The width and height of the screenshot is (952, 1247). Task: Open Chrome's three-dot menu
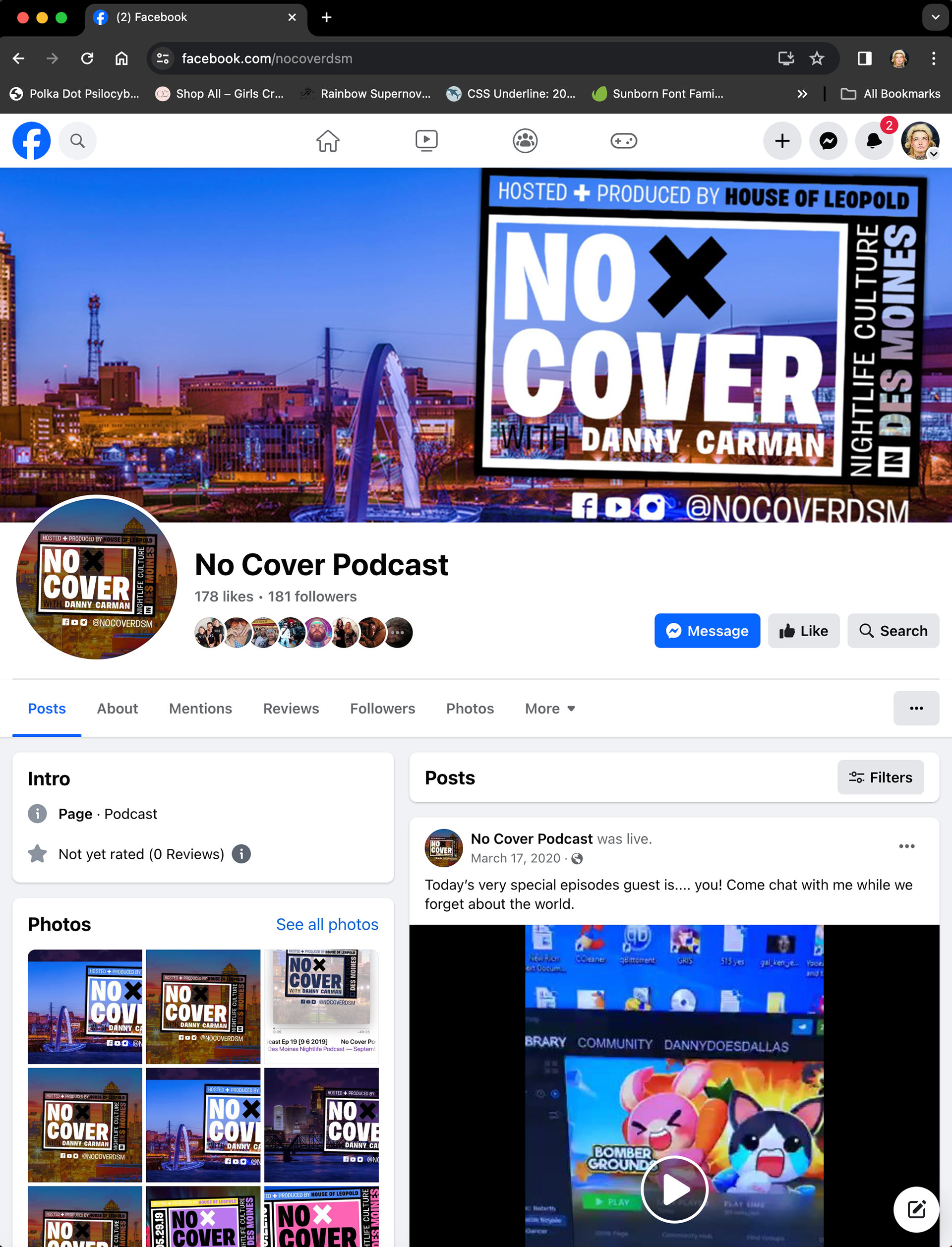pyautogui.click(x=933, y=59)
